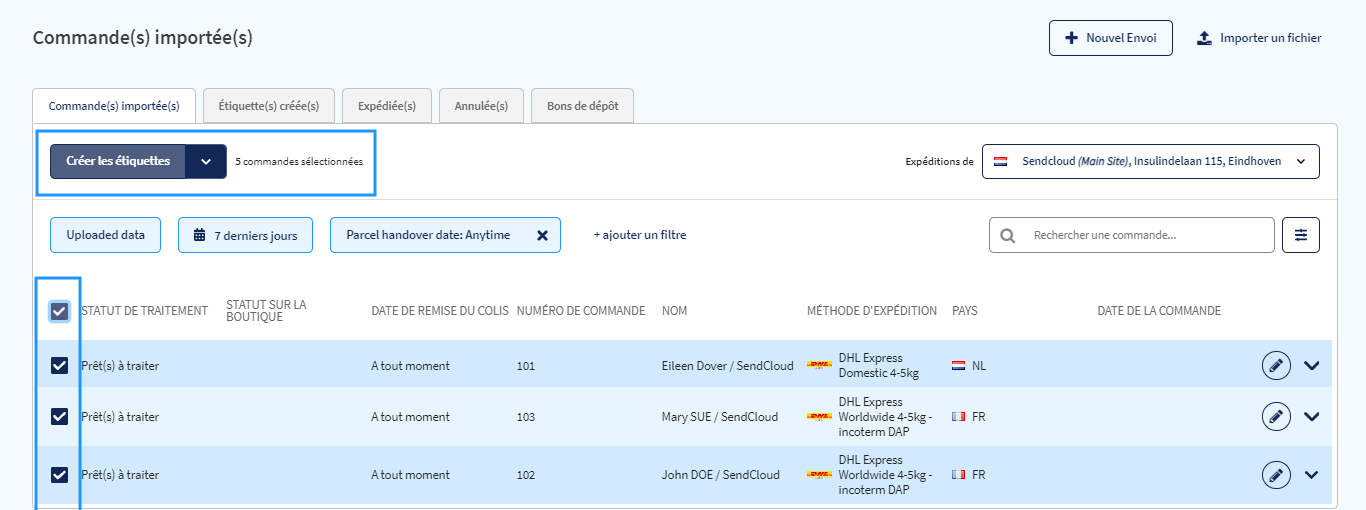The height and width of the screenshot is (510, 1366).
Task: Click the column settings sliders icon
Action: (1301, 235)
